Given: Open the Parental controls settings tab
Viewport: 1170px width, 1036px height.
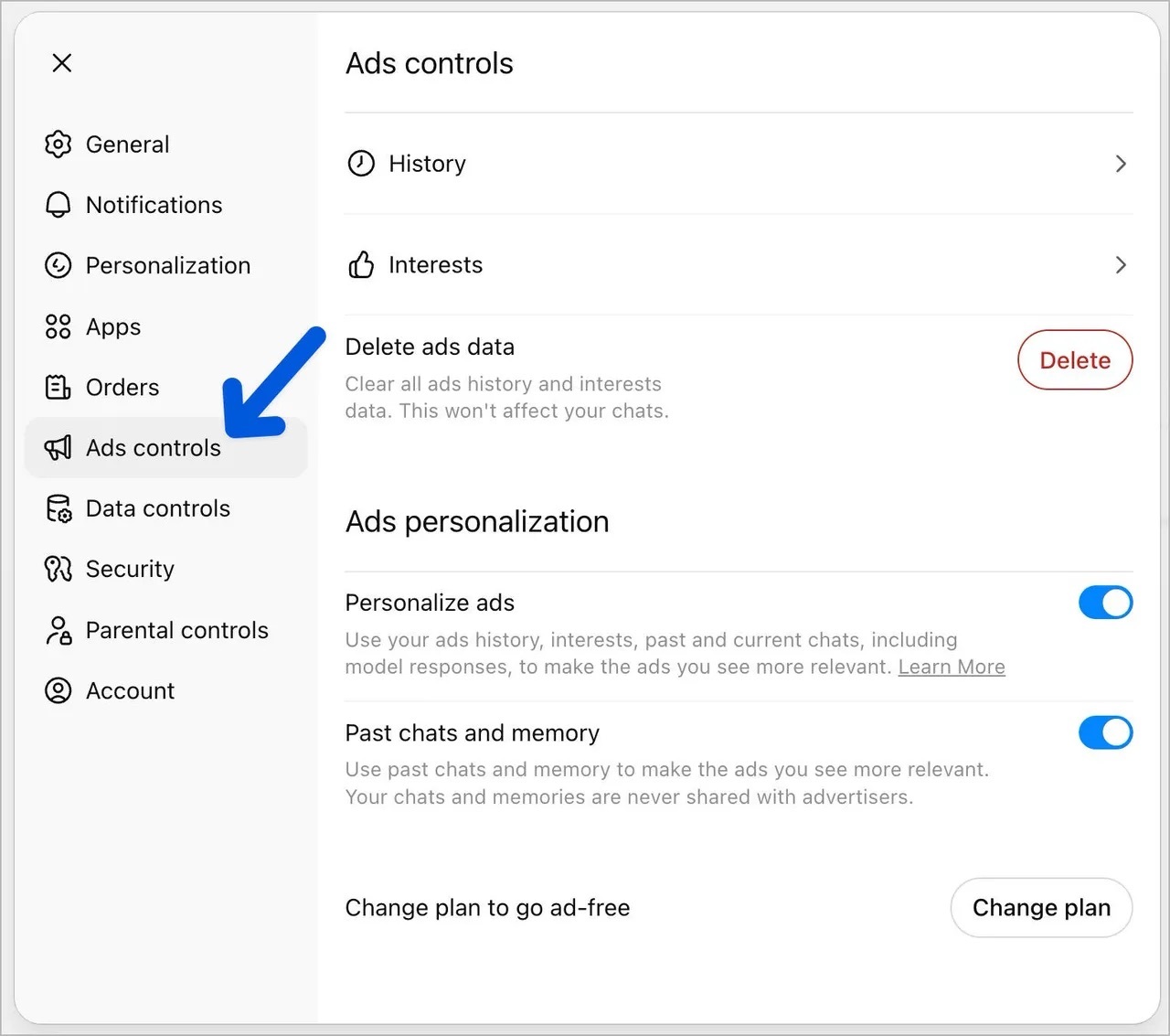Looking at the screenshot, I should pyautogui.click(x=176, y=630).
